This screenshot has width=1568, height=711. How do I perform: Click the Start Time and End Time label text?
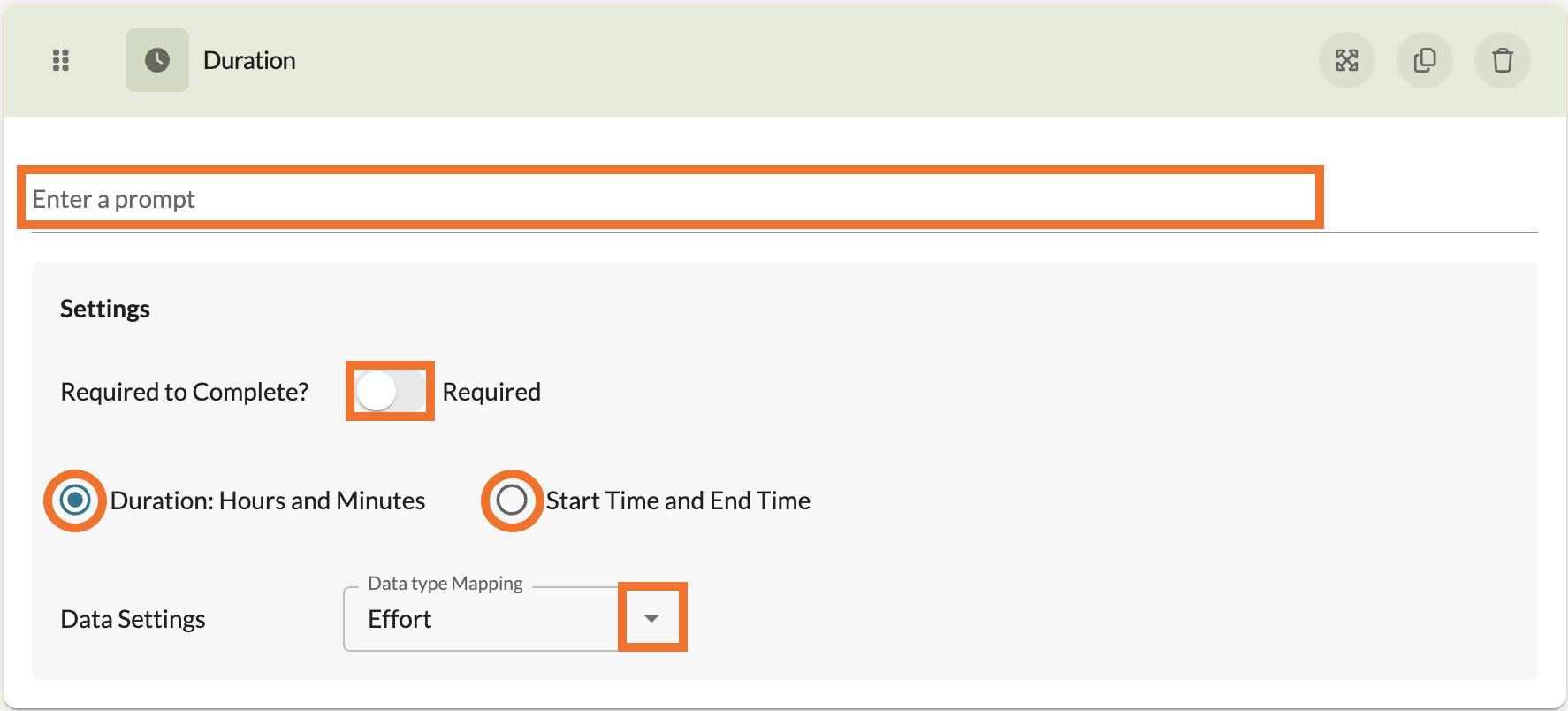click(x=678, y=501)
